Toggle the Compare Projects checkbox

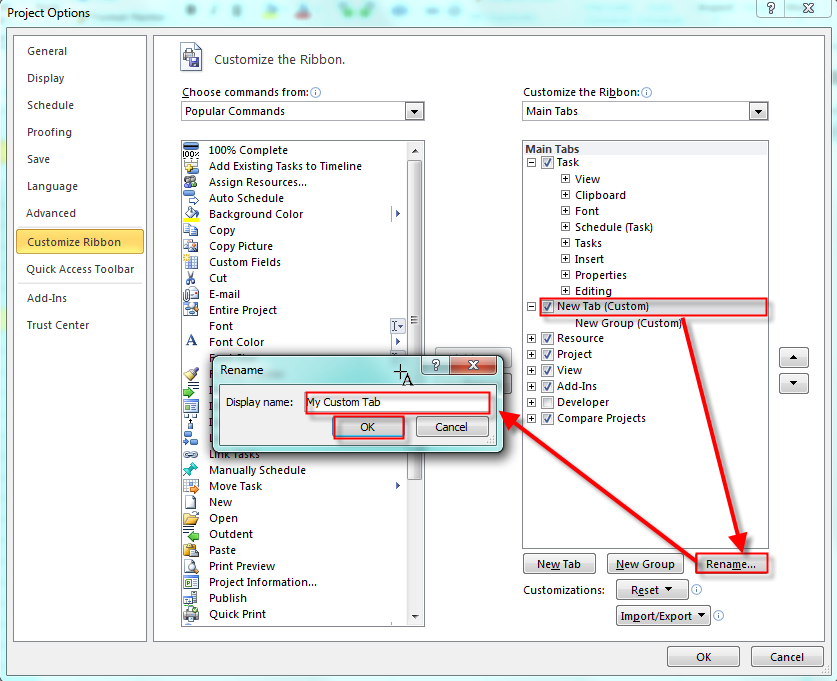tap(547, 418)
